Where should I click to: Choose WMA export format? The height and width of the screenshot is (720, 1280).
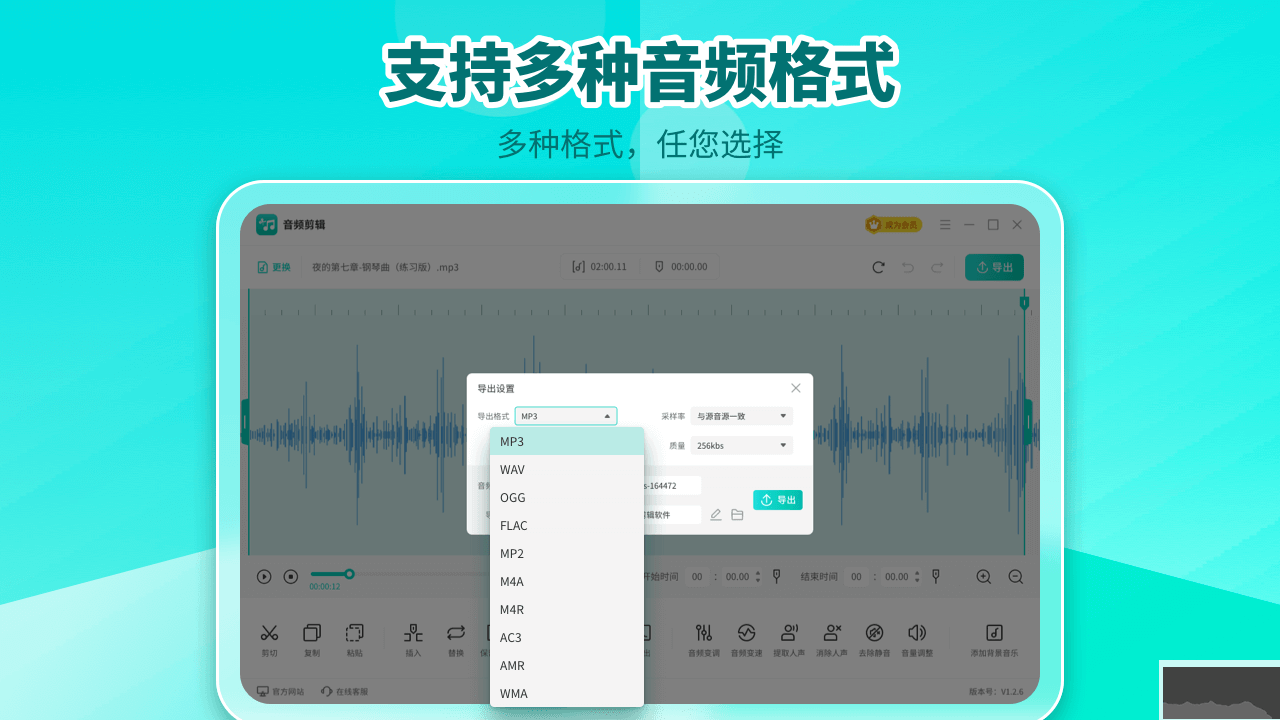[567, 693]
